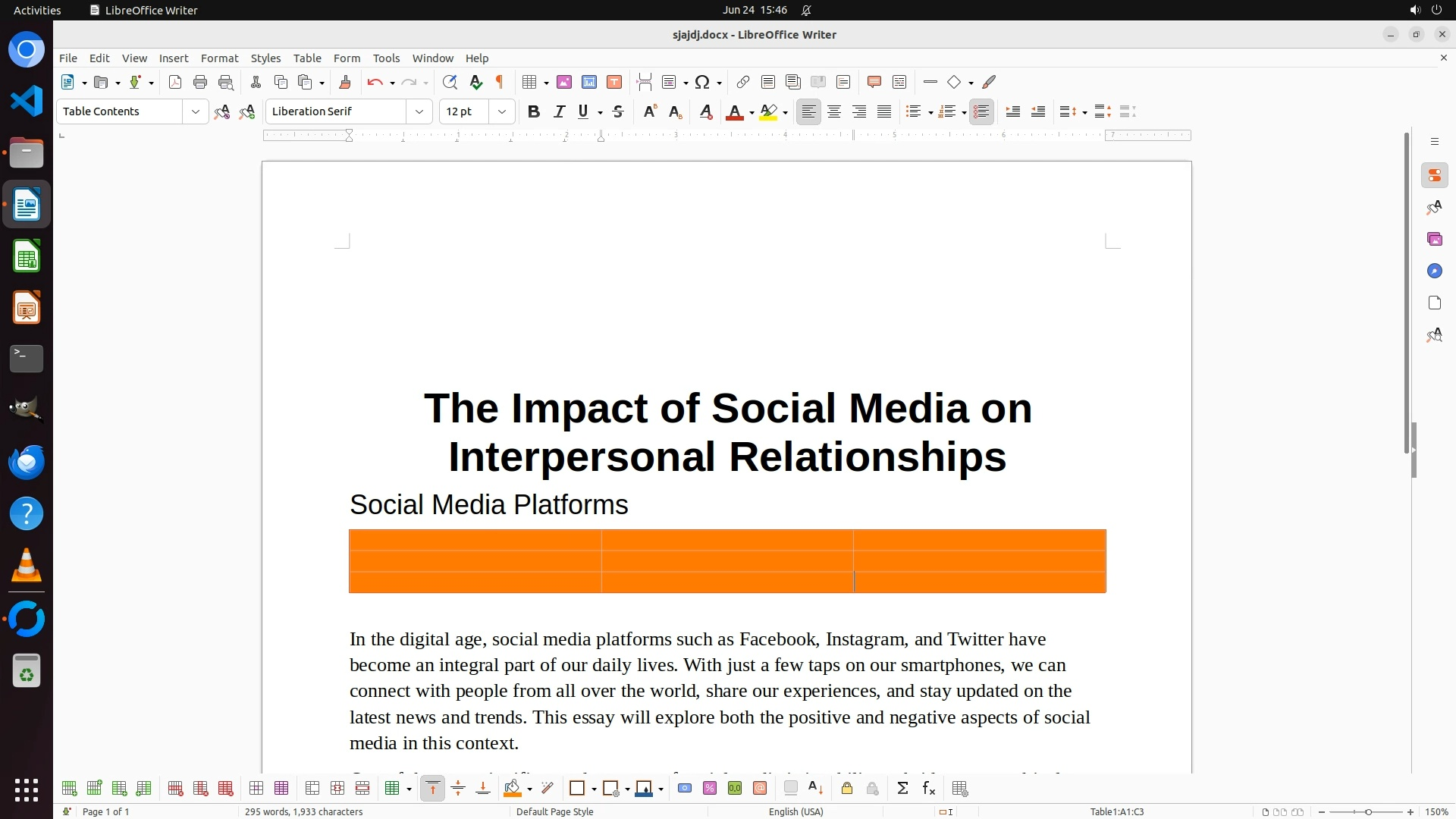This screenshot has width=1456, height=819.
Task: Click the Firefox/Thunderbird mail dock icon
Action: pos(27,462)
